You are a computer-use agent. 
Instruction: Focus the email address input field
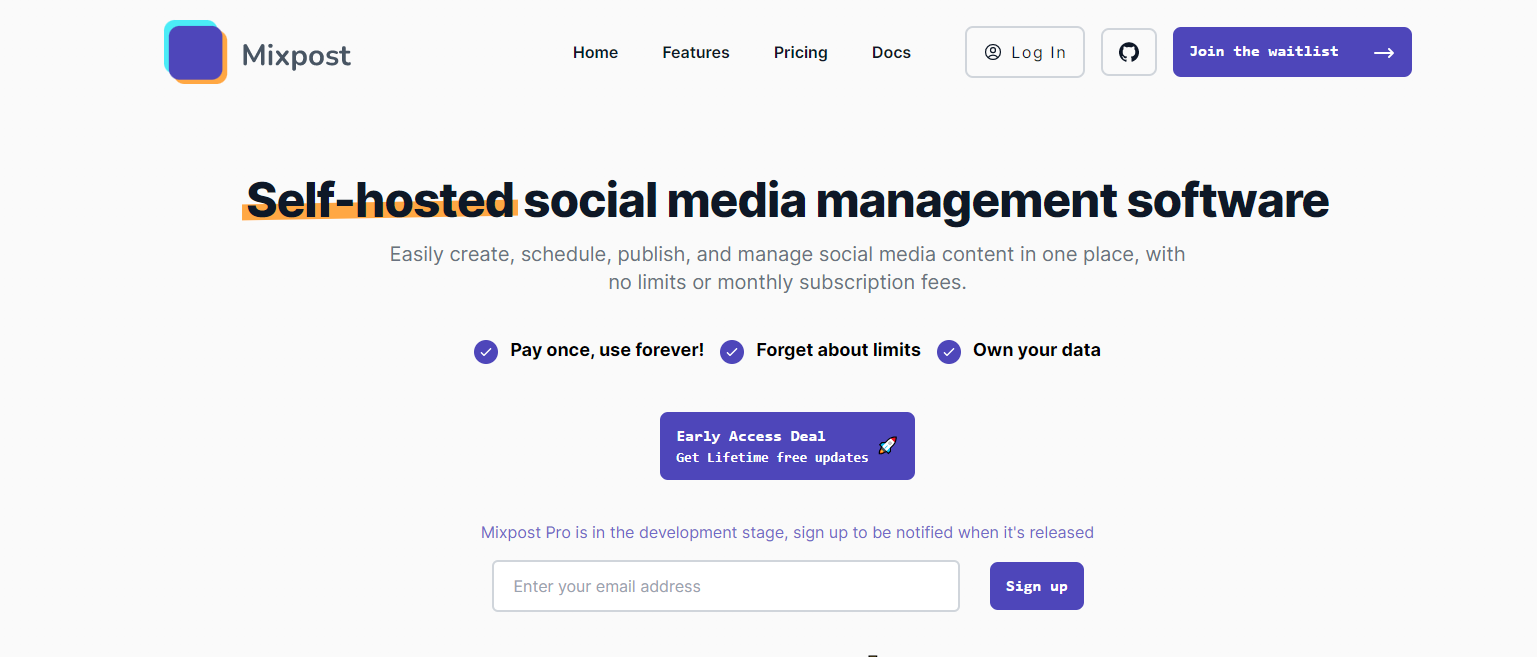pyautogui.click(x=726, y=586)
